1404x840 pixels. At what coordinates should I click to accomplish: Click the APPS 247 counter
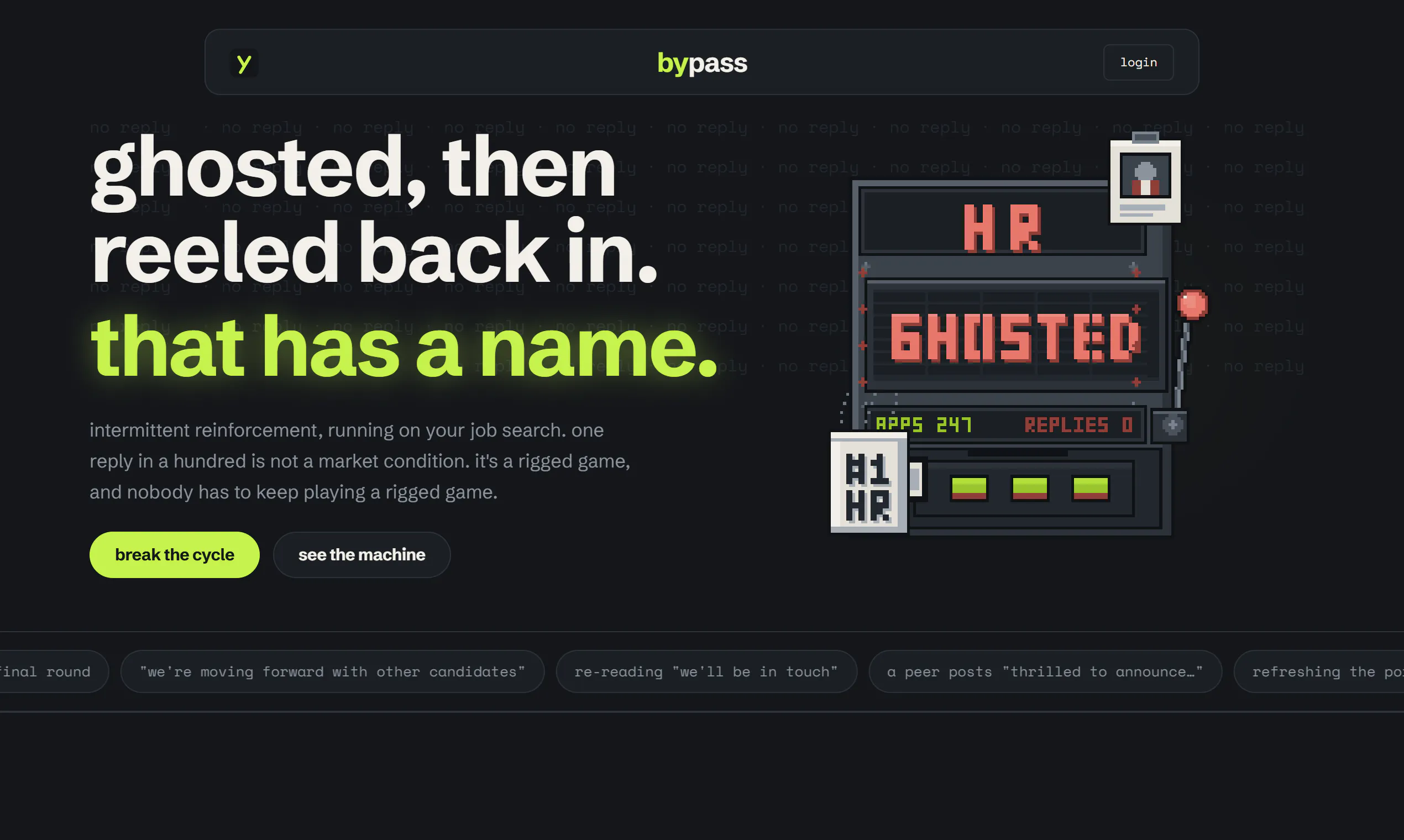(923, 424)
